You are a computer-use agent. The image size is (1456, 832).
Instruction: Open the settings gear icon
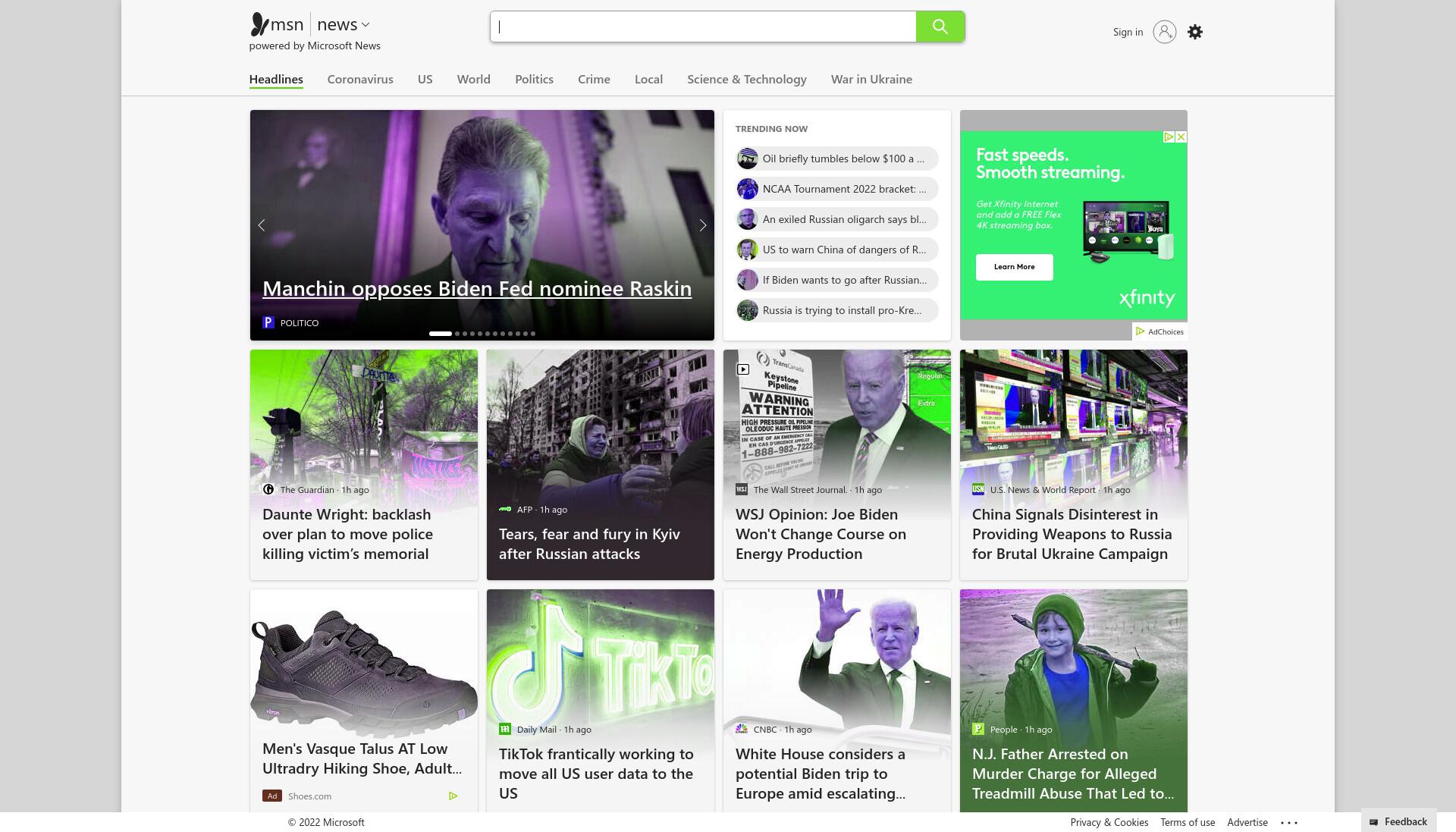[1195, 32]
